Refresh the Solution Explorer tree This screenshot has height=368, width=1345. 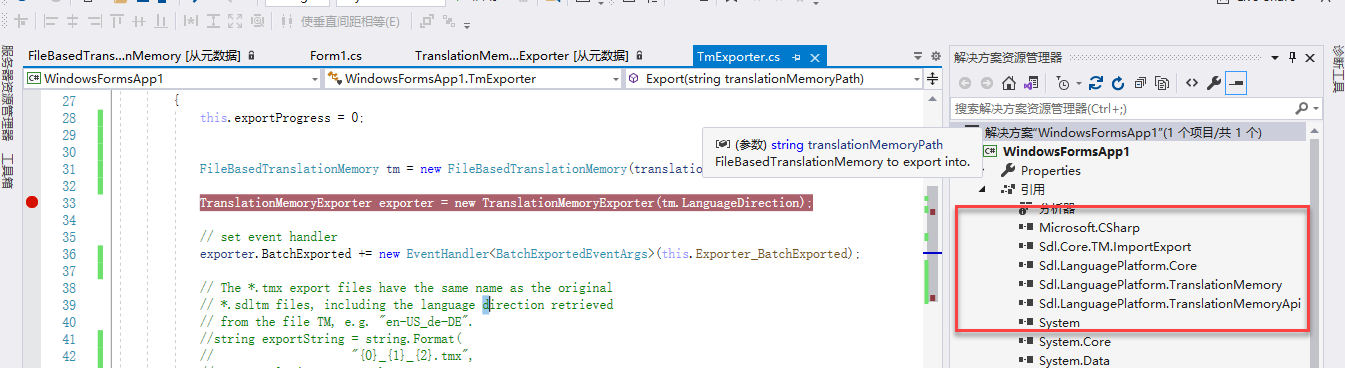click(1118, 84)
